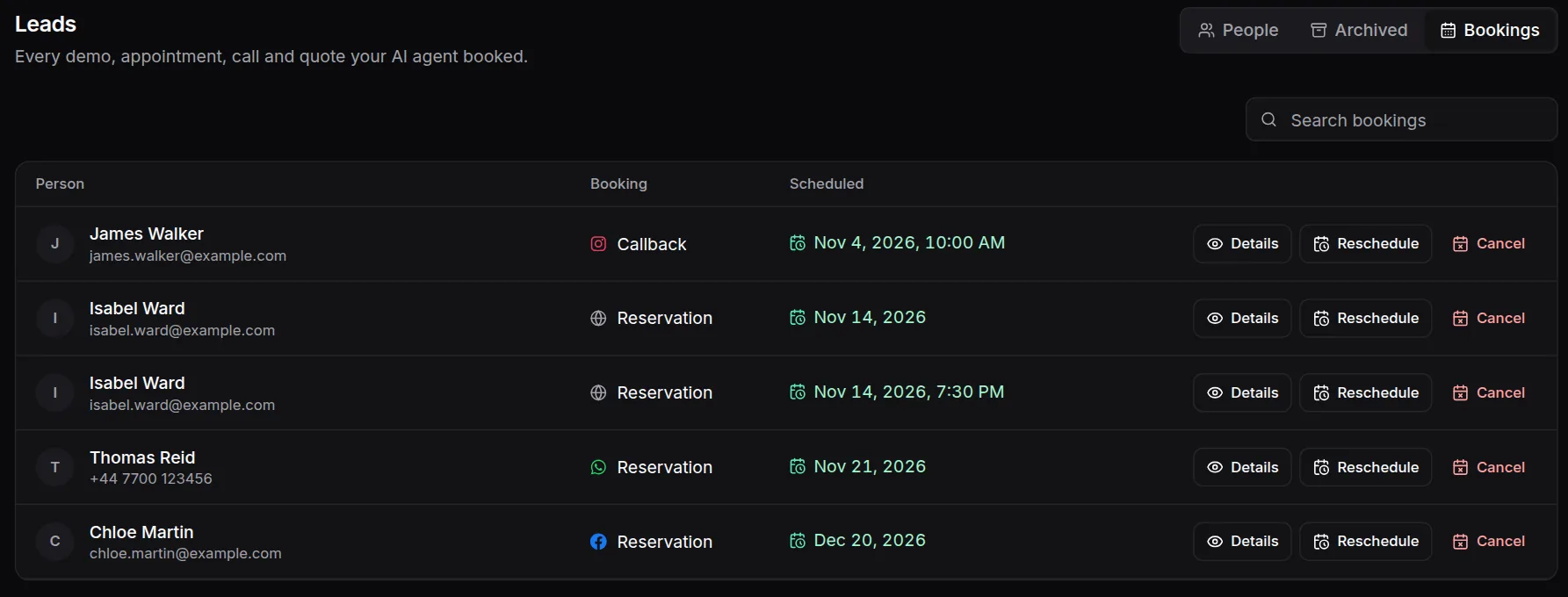Show Details for Thomas Reid's reservation
The height and width of the screenshot is (597, 1568).
coord(1242,467)
